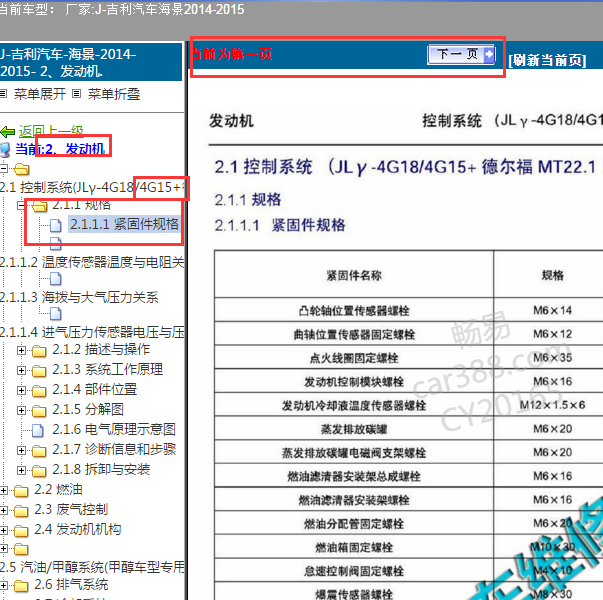Select 2.1.2 描述与操作 label
This screenshot has width=603, height=600.
point(101,349)
